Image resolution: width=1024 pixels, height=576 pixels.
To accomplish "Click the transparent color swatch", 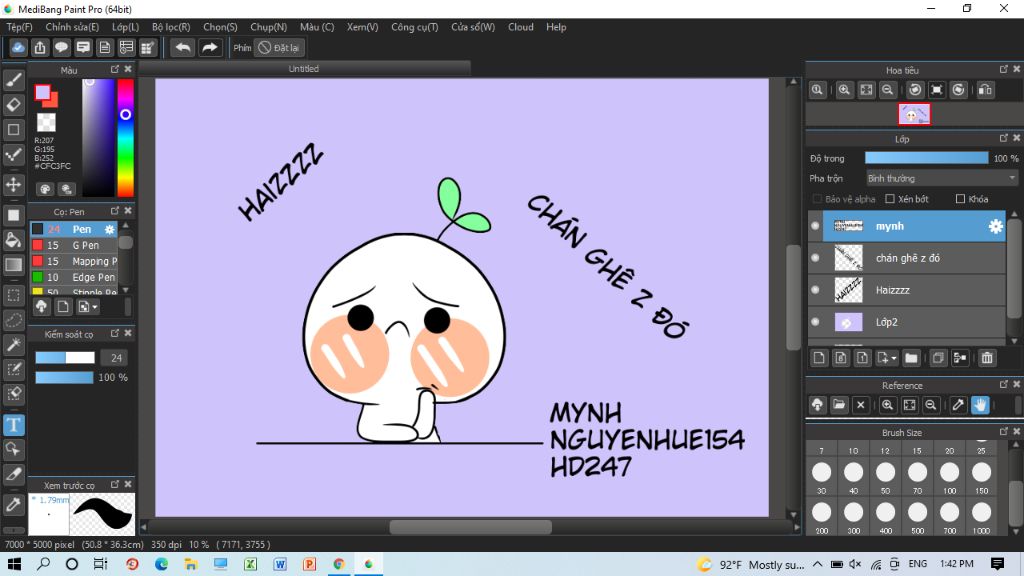I will pyautogui.click(x=46, y=122).
